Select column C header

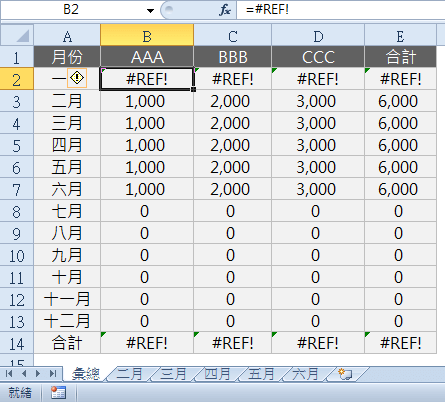(233, 35)
